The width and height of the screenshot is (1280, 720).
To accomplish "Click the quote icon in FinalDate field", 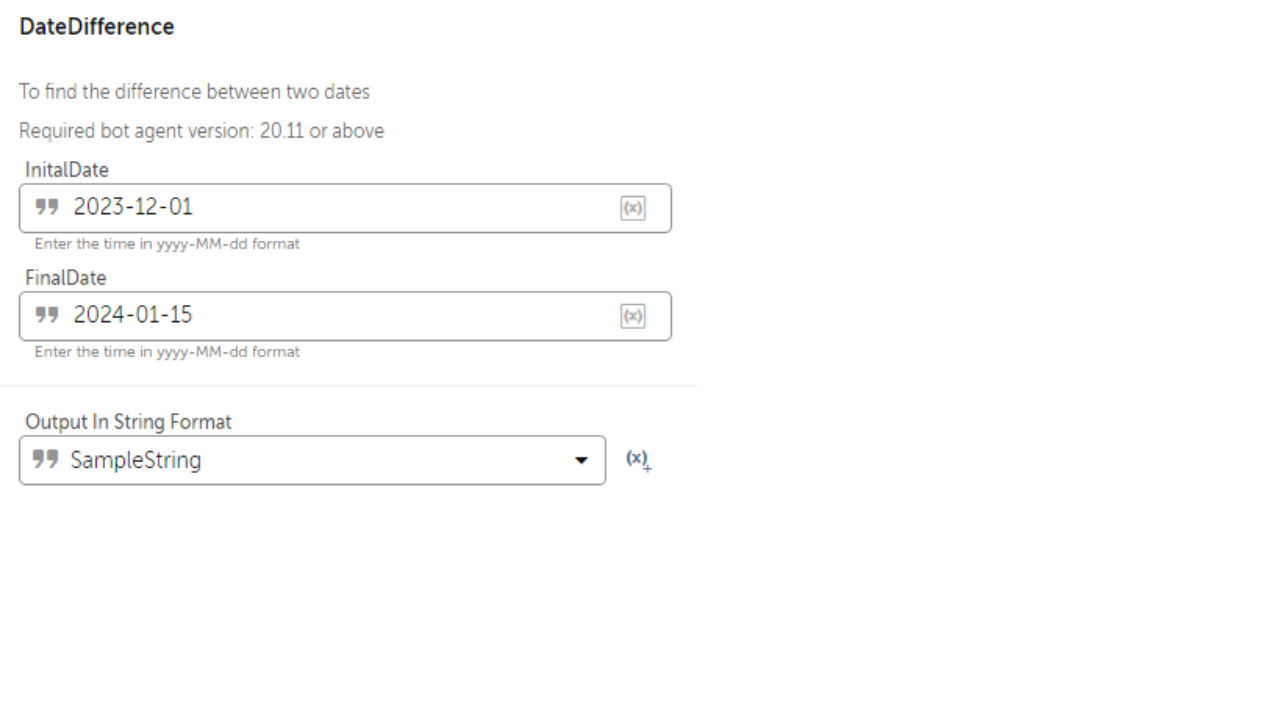I will tap(47, 315).
